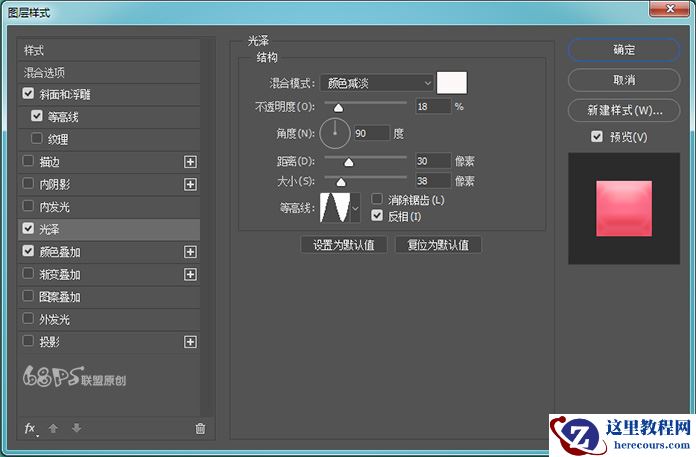Screen dimensions: 696x457
Task: Uncheck the 等高线 sub-option checkbox
Action: [37, 116]
